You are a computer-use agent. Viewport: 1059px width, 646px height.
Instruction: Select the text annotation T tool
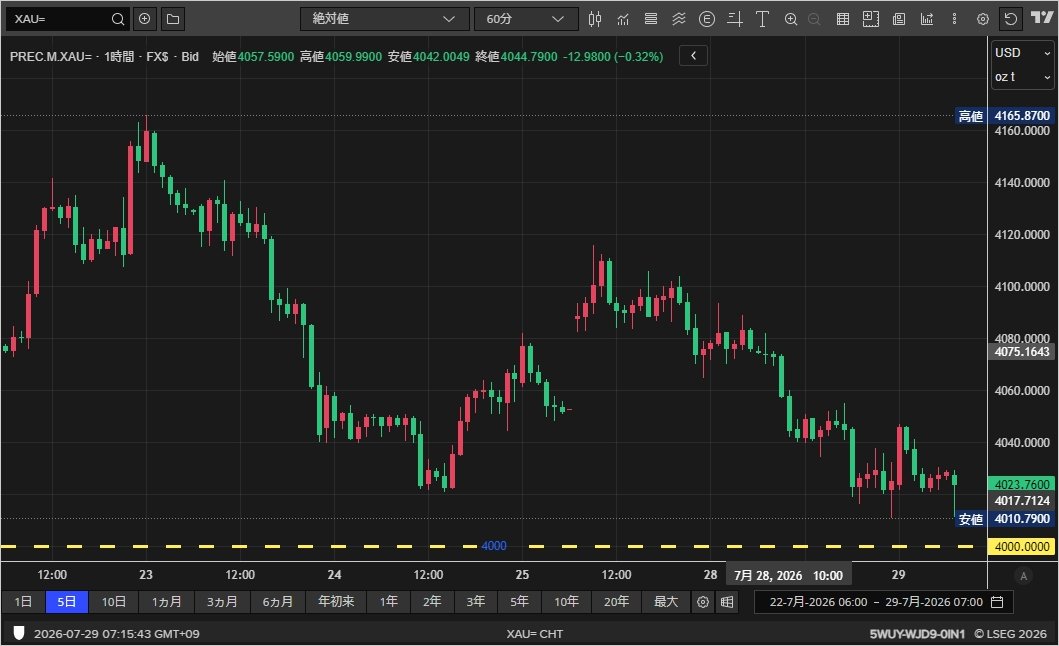point(763,19)
